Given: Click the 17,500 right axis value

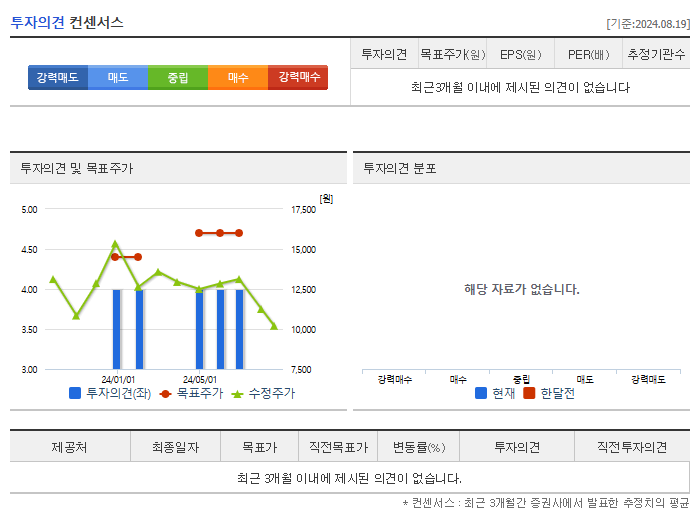Looking at the screenshot, I should (304, 210).
